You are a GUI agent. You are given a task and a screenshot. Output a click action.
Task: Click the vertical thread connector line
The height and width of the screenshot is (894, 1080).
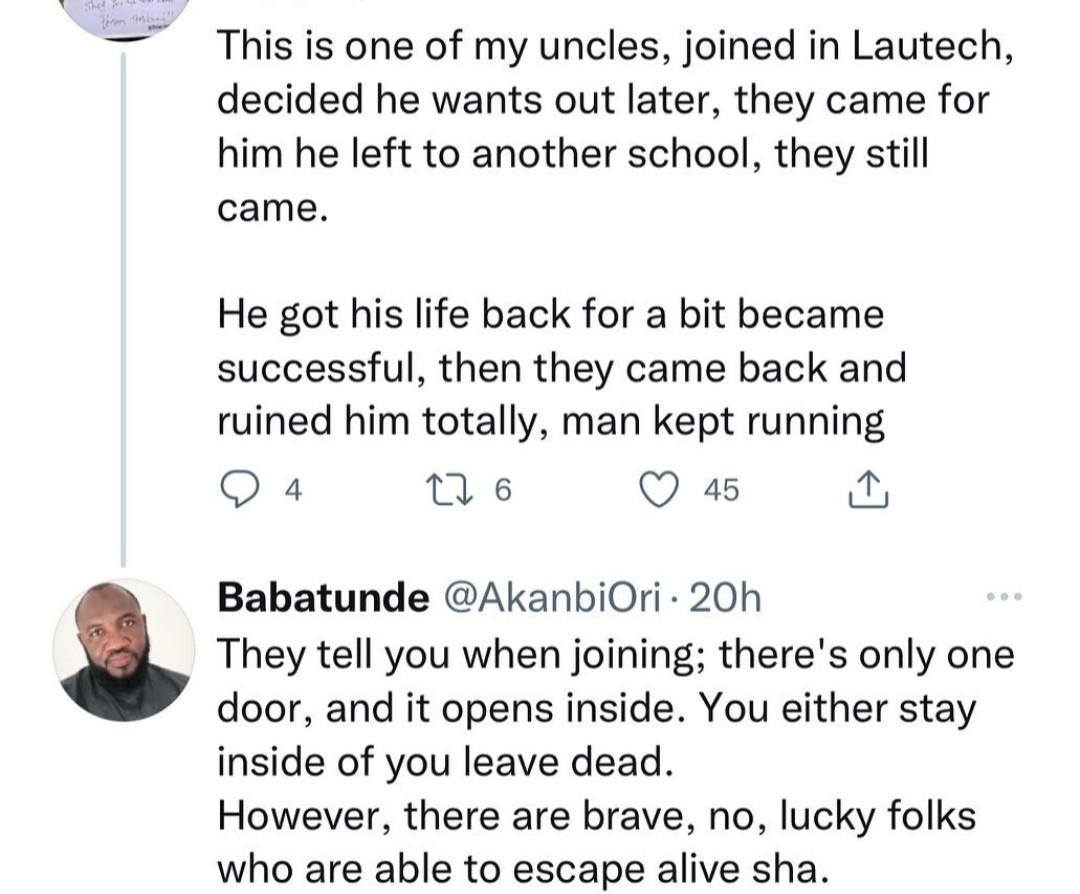[x=123, y=300]
